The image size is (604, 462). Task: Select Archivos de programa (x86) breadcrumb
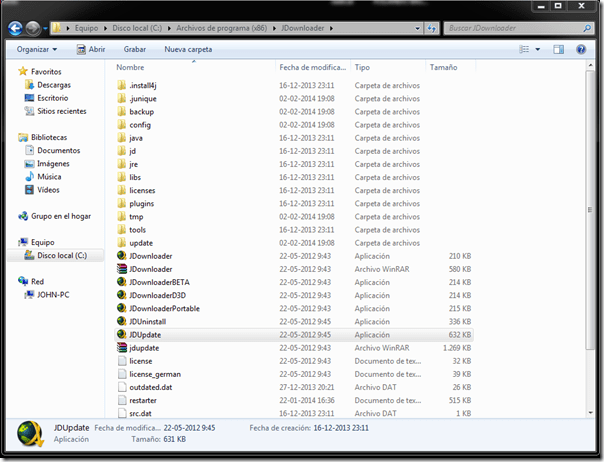tap(221, 28)
